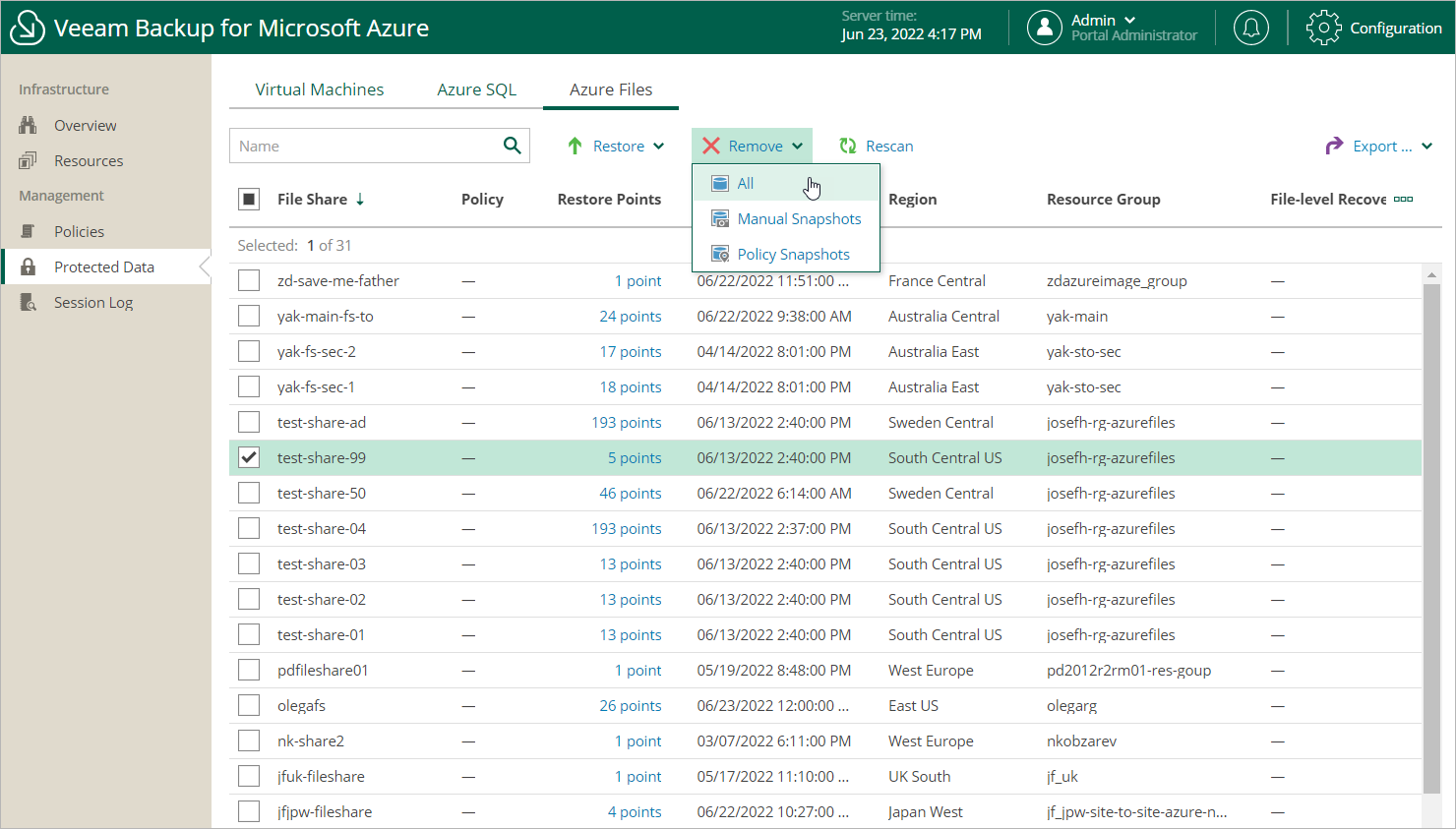This screenshot has width=1456, height=829.
Task: Click the Policy Snapshots menu icon
Action: click(x=720, y=254)
